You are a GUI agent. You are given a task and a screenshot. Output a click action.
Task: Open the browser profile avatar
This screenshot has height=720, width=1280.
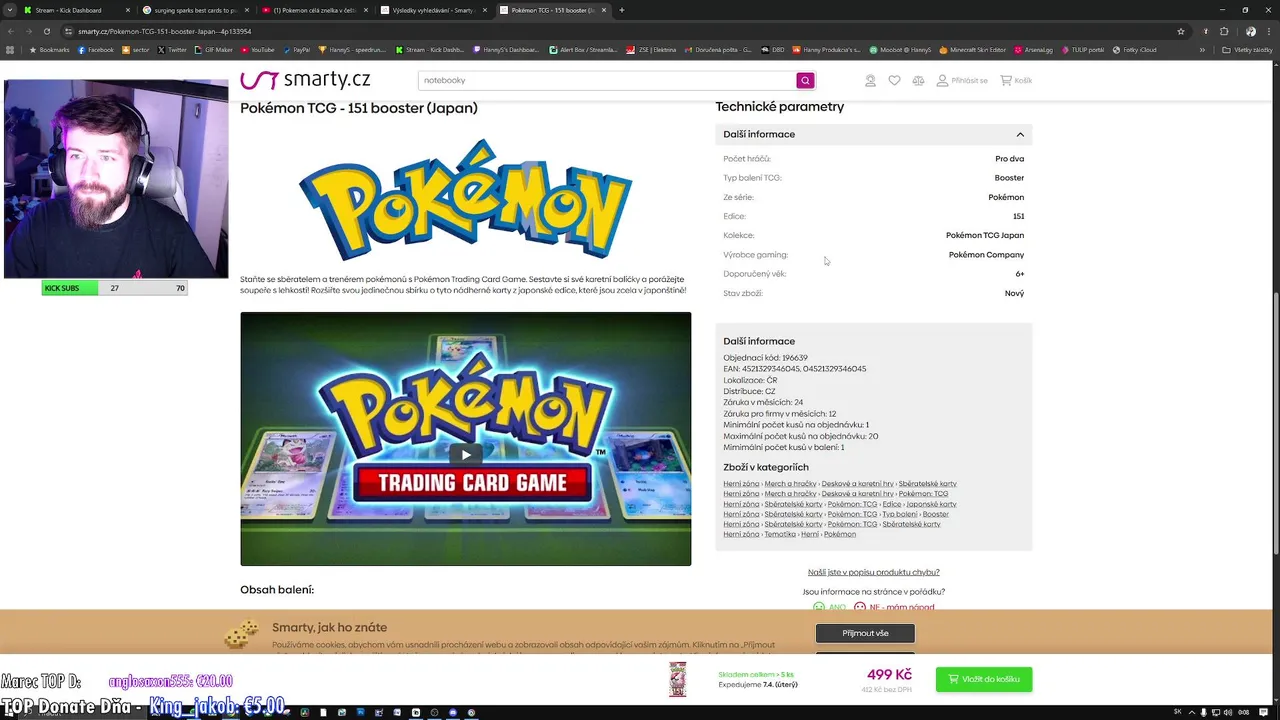click(1251, 31)
